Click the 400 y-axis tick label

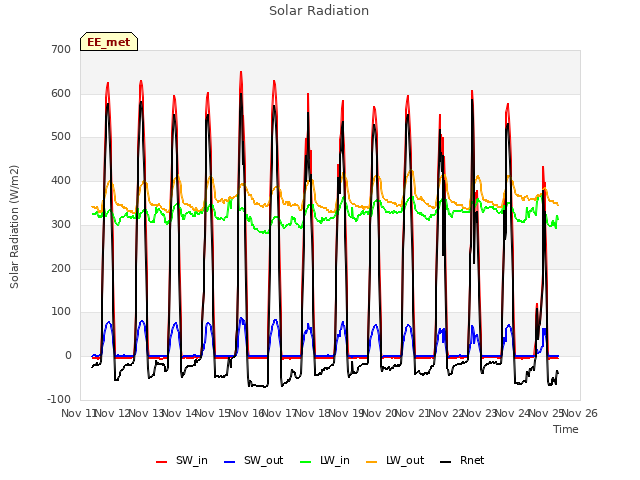[61, 180]
